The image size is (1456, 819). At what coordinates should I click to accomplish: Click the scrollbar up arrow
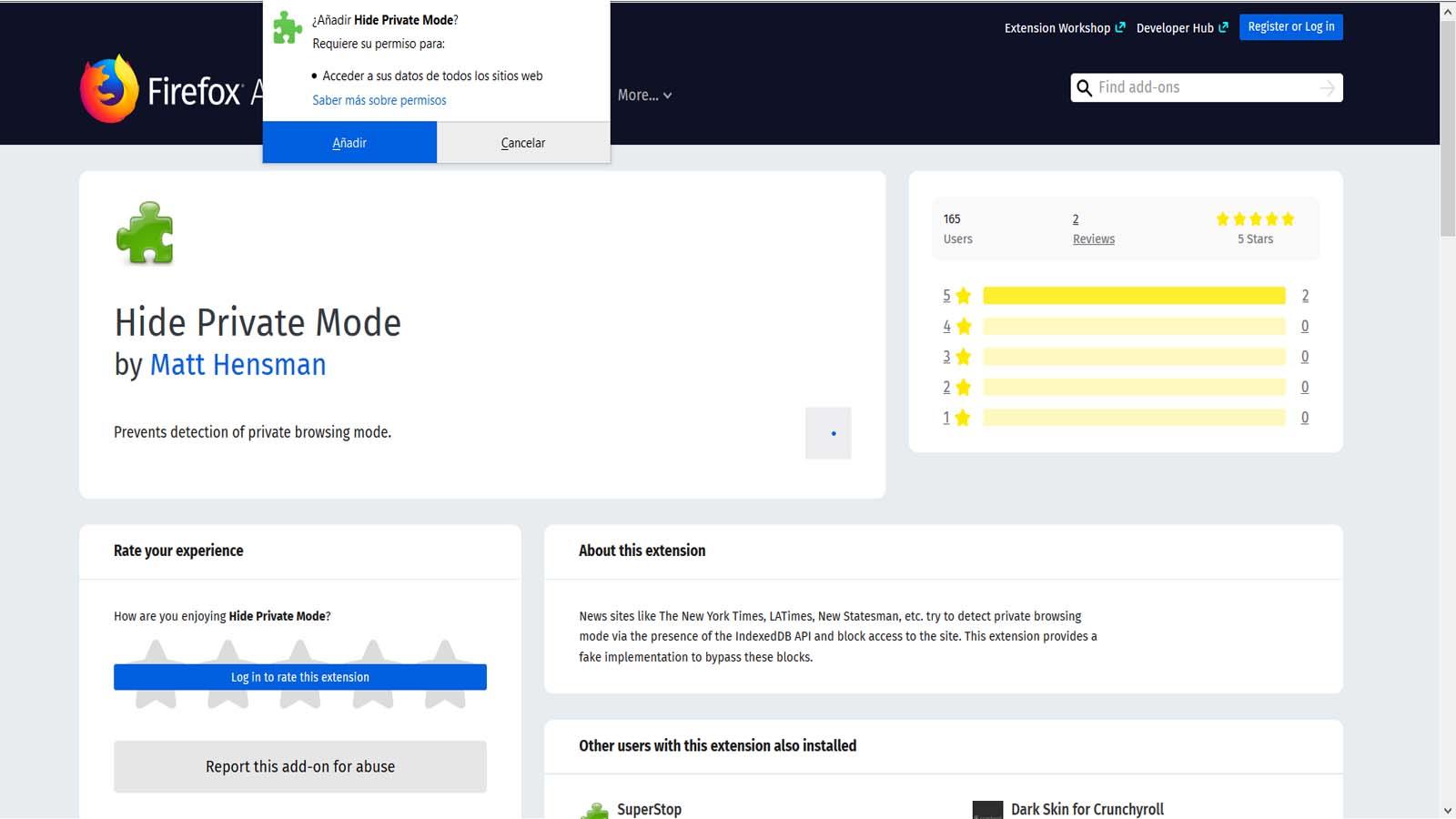coord(1448,11)
